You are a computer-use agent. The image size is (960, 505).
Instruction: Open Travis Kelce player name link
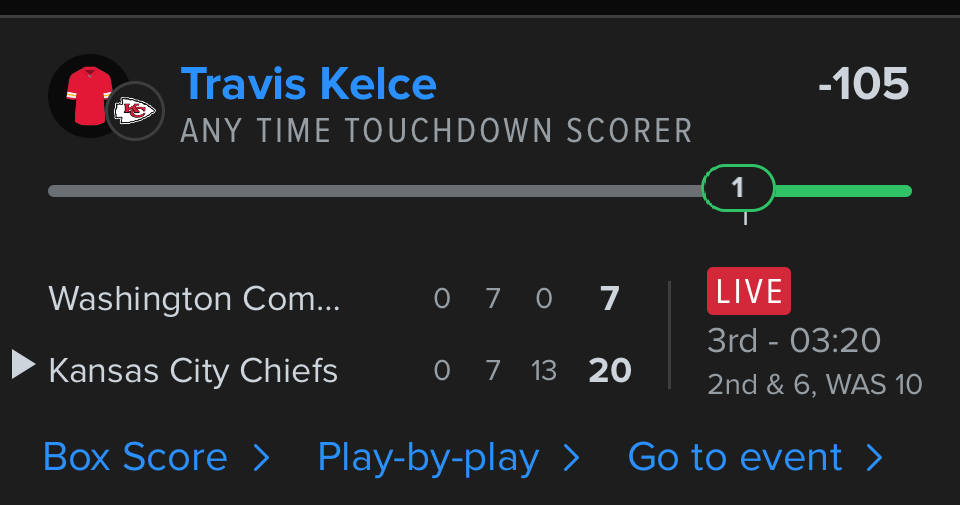(x=308, y=84)
